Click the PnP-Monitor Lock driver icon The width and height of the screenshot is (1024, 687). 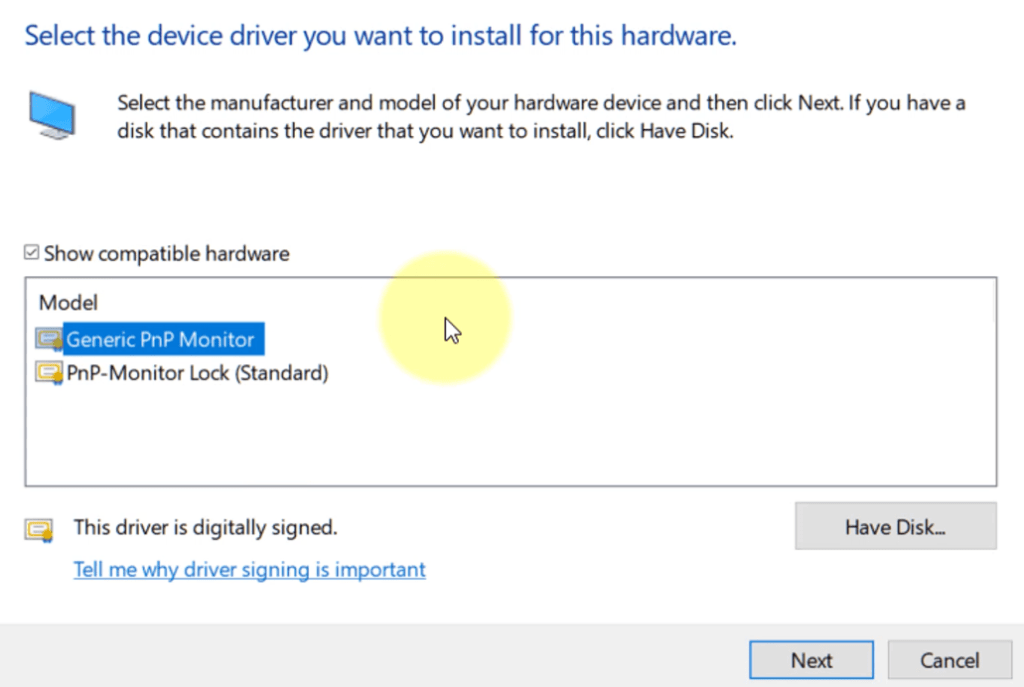click(49, 374)
